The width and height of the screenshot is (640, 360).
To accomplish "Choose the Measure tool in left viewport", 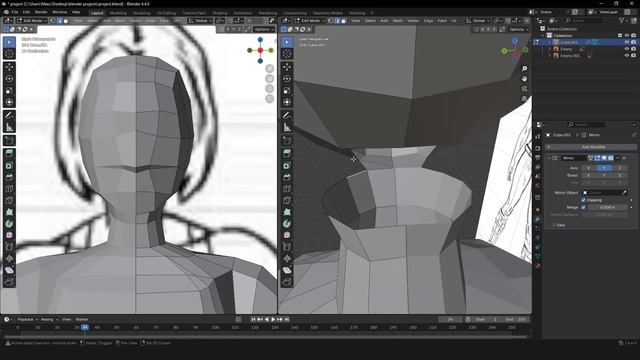I will click(x=9, y=127).
